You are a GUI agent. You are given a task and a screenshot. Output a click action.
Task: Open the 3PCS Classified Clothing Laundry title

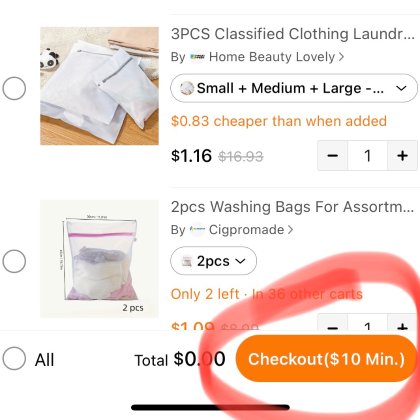coord(293,34)
